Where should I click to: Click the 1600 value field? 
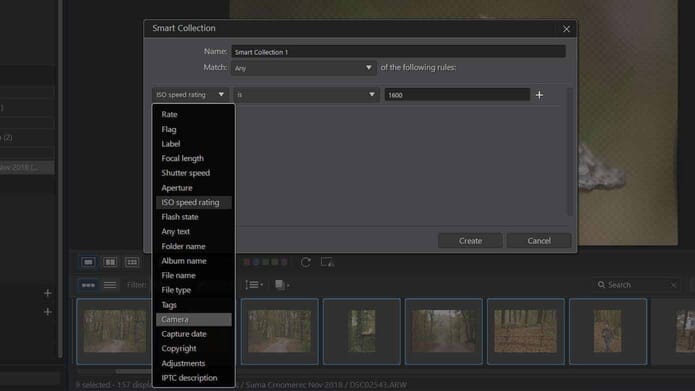click(457, 94)
